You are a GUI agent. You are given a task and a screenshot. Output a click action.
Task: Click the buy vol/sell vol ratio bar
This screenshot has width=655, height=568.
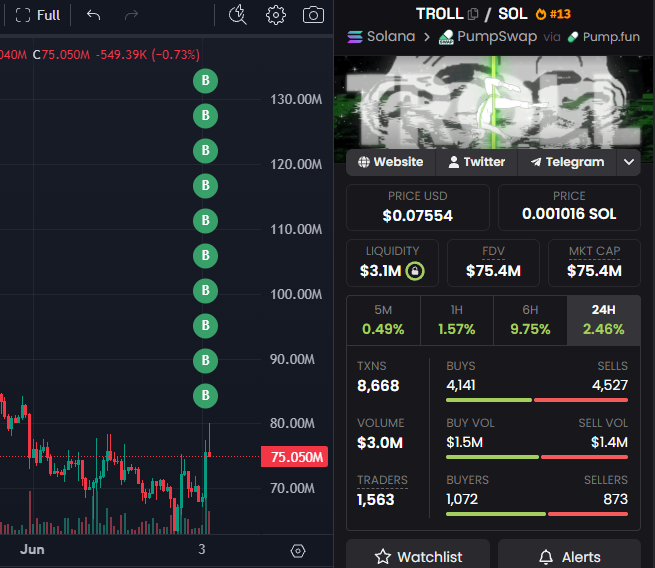tap(537, 457)
